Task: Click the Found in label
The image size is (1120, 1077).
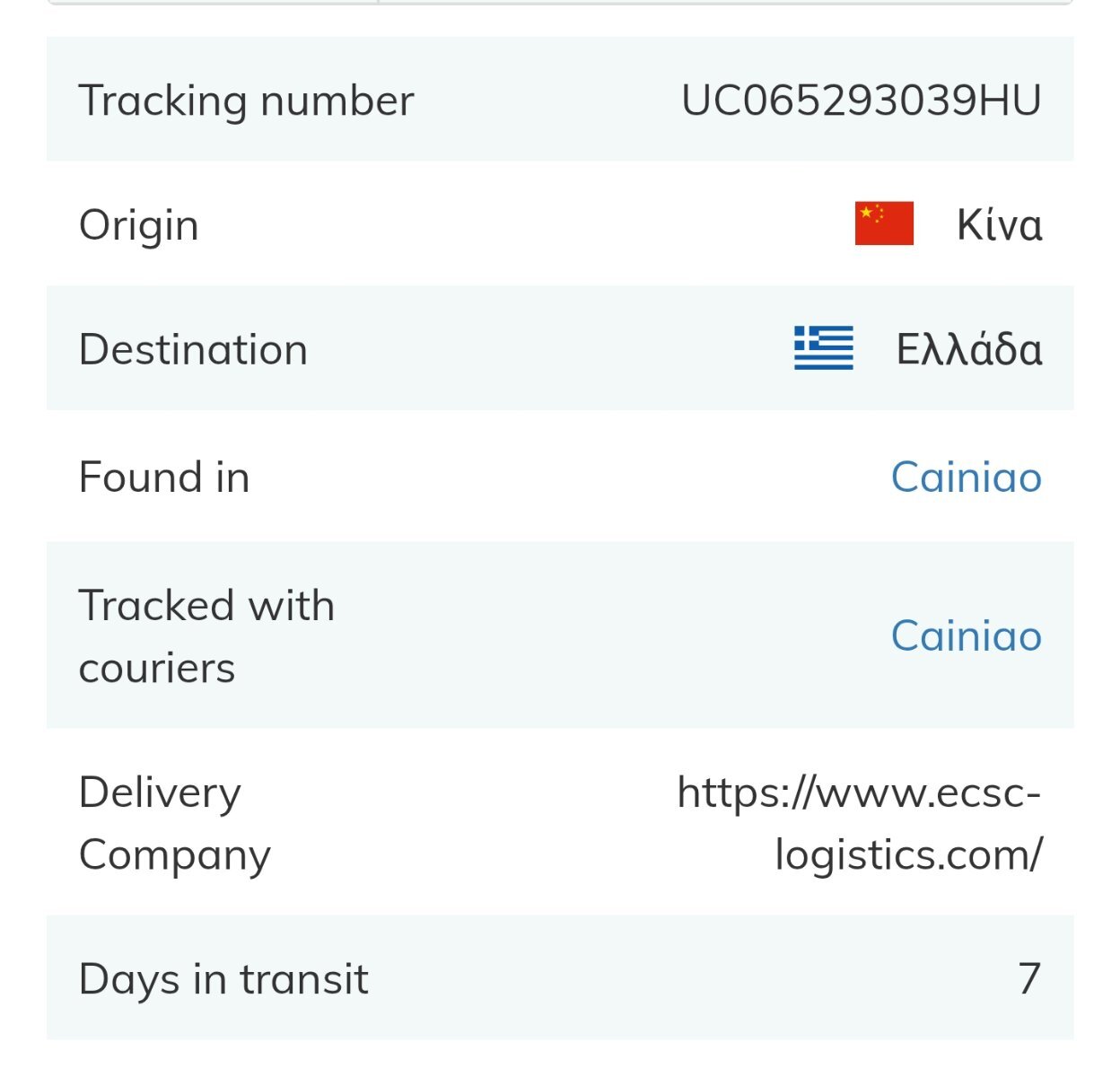Action: (164, 477)
